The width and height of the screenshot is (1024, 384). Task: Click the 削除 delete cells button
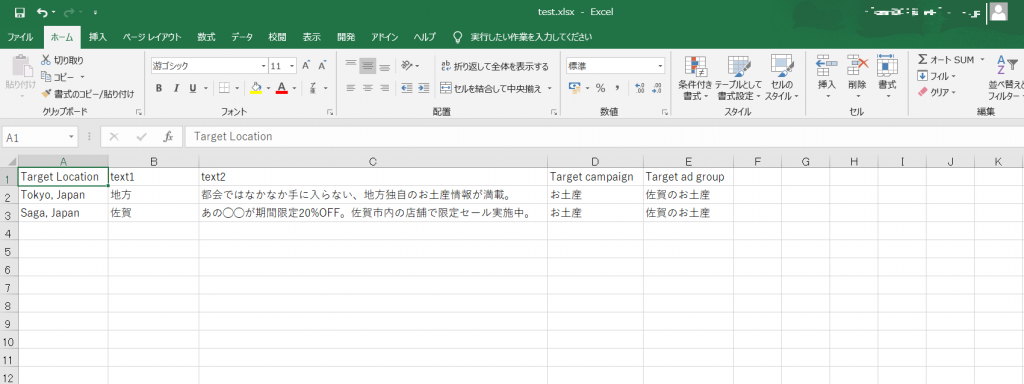(x=857, y=77)
